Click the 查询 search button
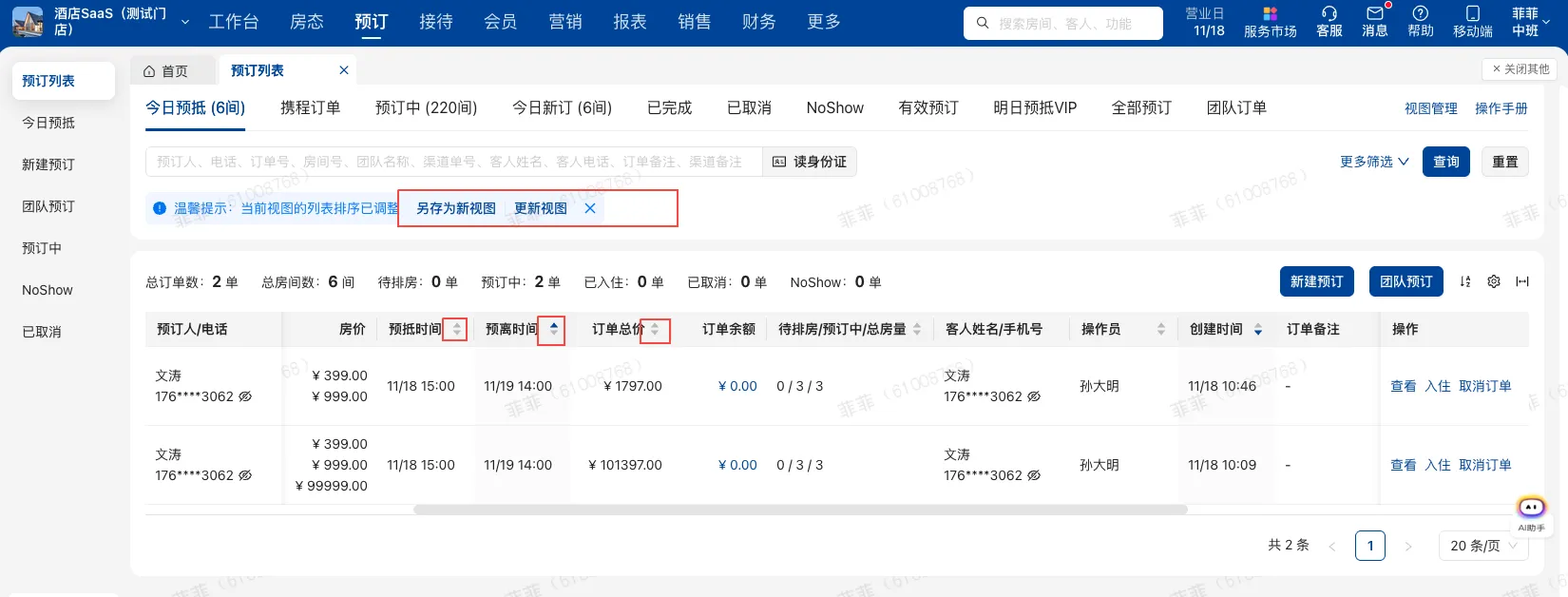 (1446, 162)
